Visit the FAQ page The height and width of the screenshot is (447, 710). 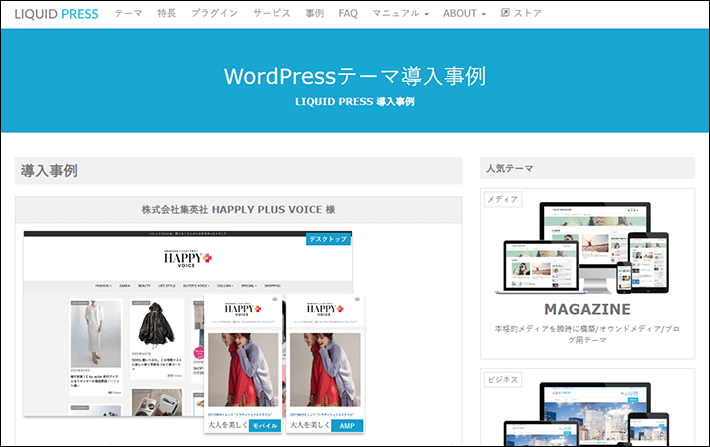click(x=348, y=14)
